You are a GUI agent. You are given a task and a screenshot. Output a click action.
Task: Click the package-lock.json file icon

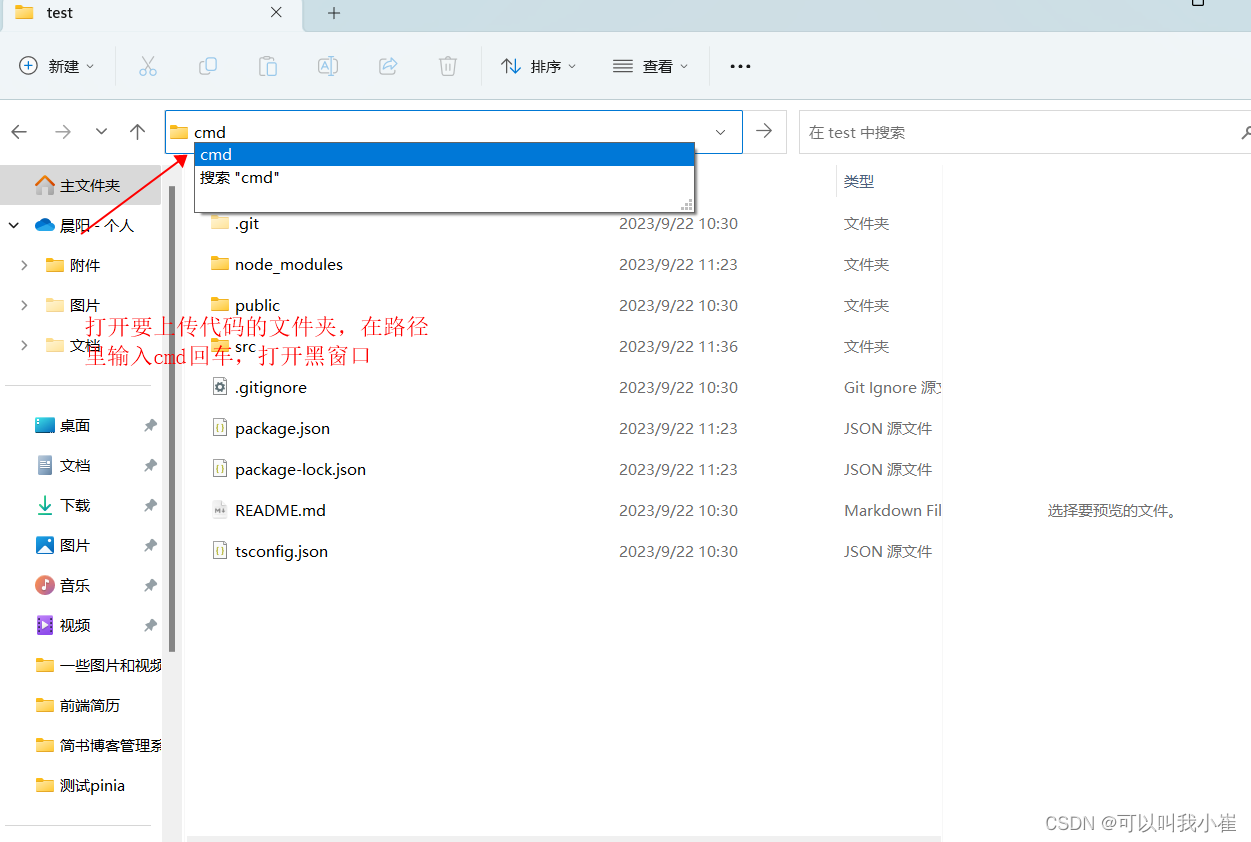[x=220, y=469]
